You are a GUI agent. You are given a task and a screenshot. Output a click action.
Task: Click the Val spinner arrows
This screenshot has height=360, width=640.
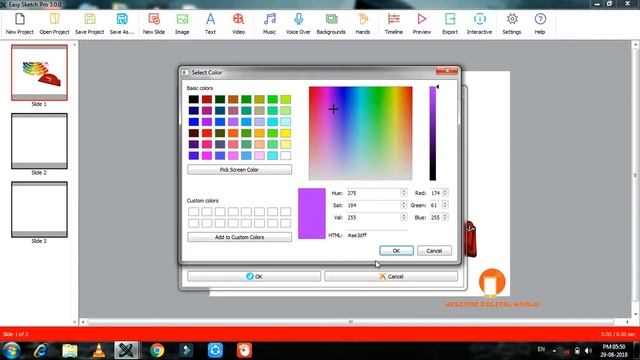click(x=404, y=218)
